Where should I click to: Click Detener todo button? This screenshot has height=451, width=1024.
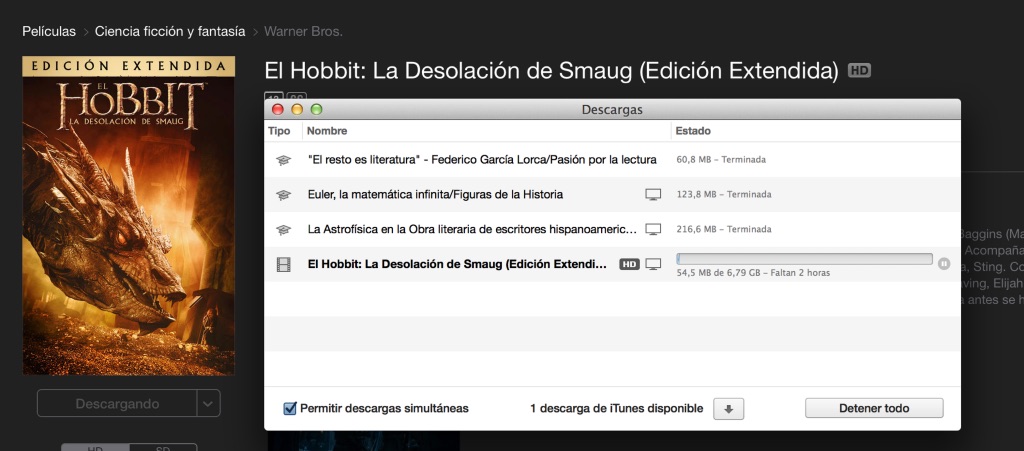(874, 409)
